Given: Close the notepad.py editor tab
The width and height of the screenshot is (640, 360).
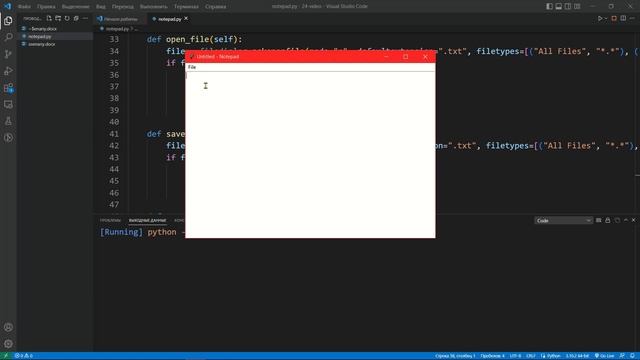Looking at the screenshot, I should click(186, 19).
